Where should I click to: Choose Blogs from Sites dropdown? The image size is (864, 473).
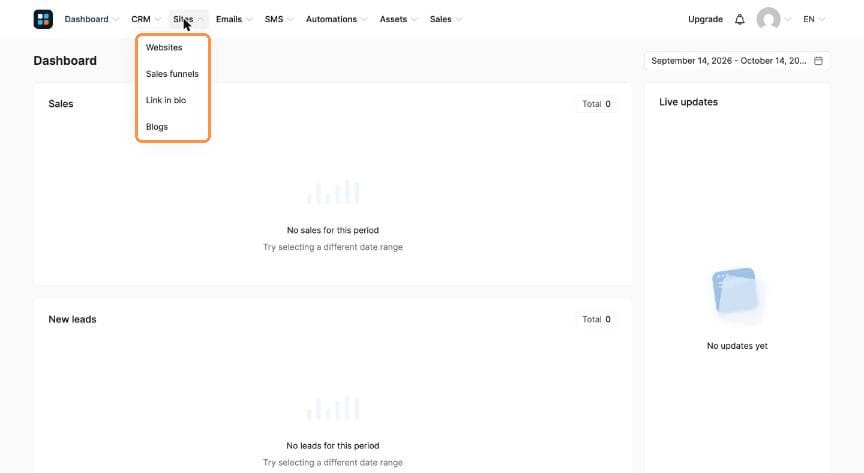click(x=156, y=127)
